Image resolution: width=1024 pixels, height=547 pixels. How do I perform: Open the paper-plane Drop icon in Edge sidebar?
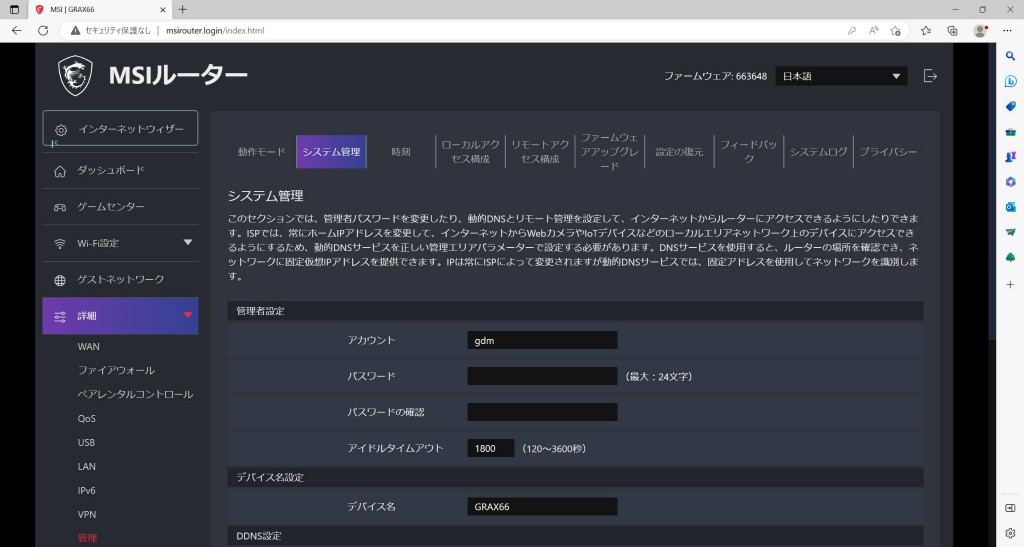pos(1010,232)
